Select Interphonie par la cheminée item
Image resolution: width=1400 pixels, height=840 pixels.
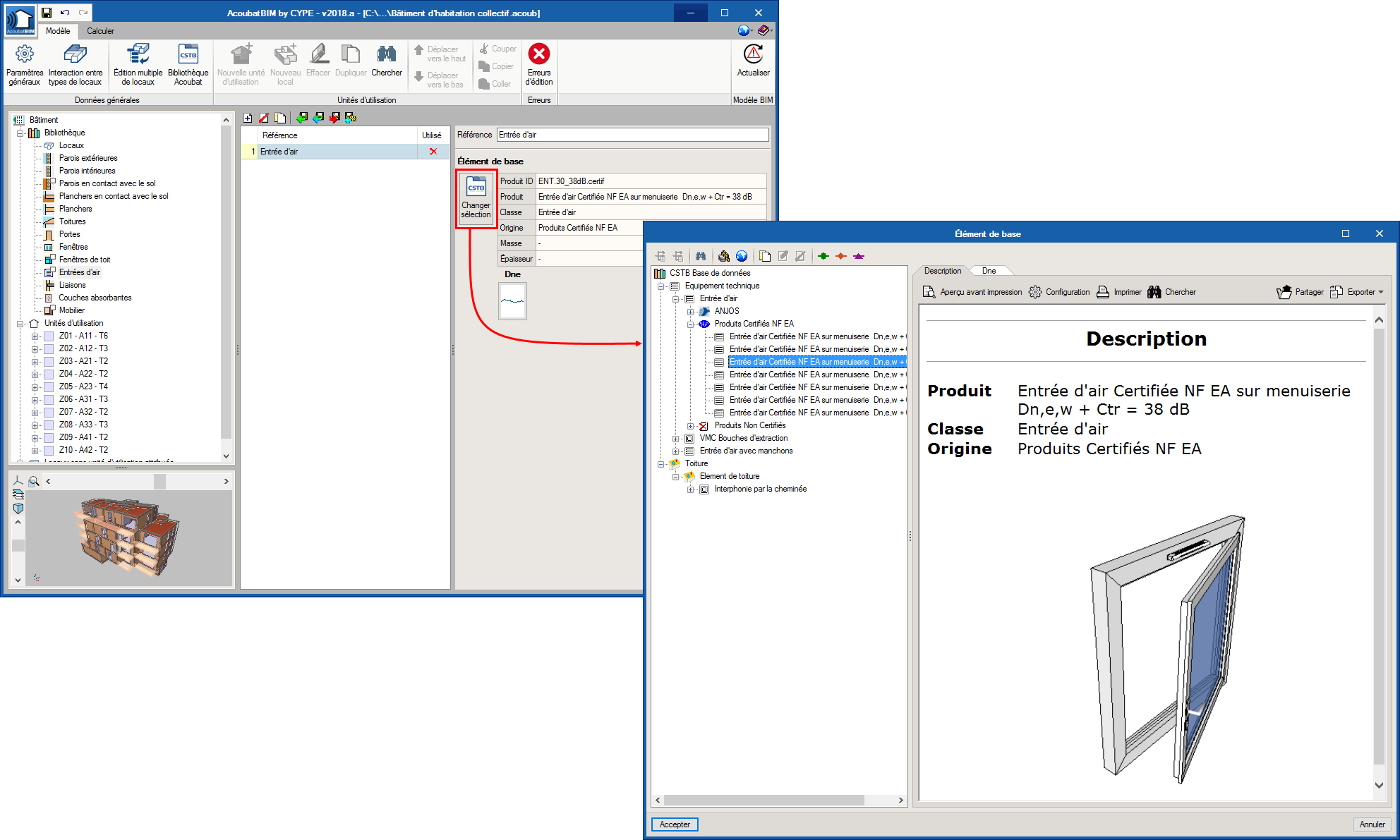760,489
